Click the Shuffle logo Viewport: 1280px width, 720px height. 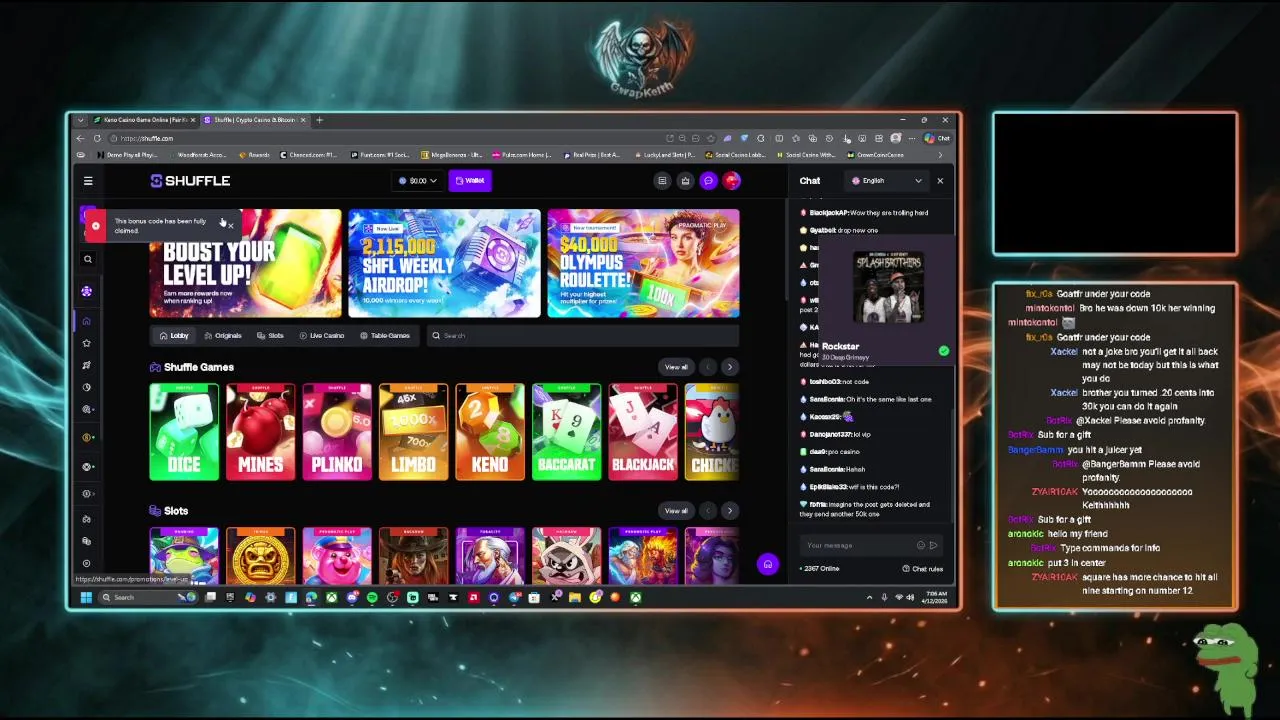[x=190, y=181]
